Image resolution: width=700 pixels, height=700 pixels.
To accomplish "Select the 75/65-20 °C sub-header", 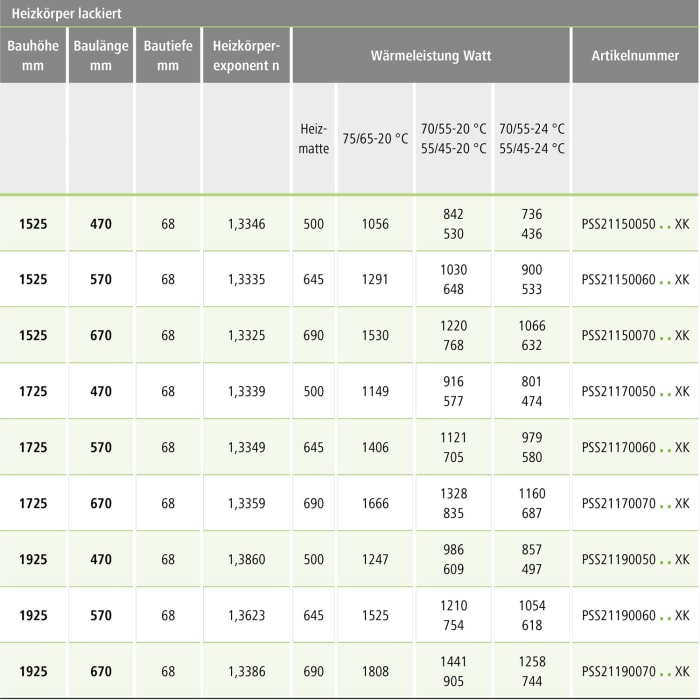I will tap(375, 139).
